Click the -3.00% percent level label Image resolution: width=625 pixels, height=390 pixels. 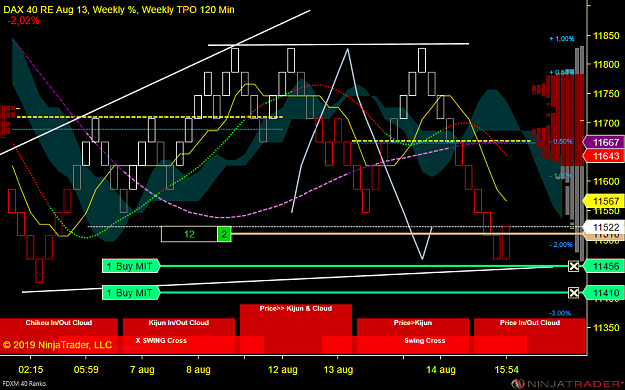[x=560, y=313]
